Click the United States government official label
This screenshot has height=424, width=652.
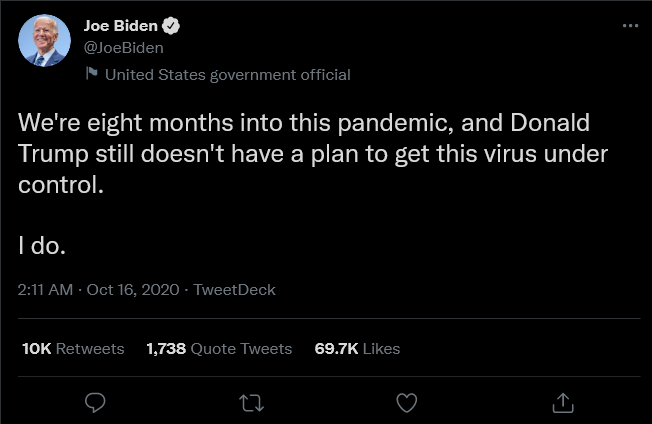(x=227, y=74)
